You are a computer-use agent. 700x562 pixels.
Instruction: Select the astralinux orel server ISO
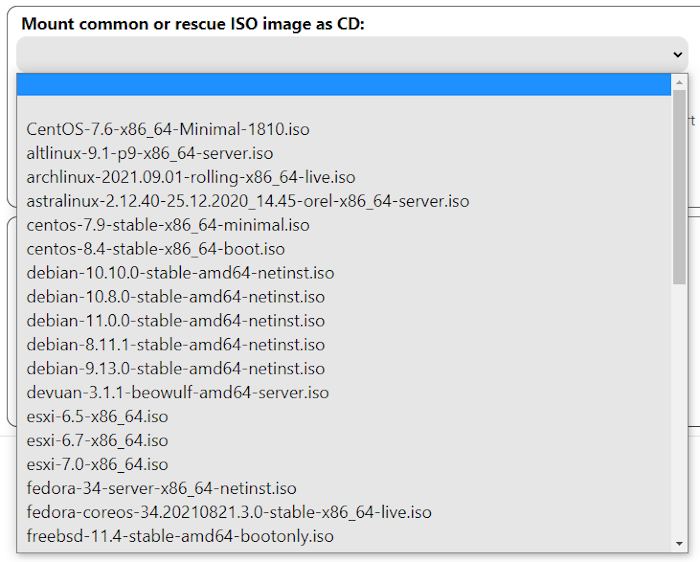click(x=247, y=201)
